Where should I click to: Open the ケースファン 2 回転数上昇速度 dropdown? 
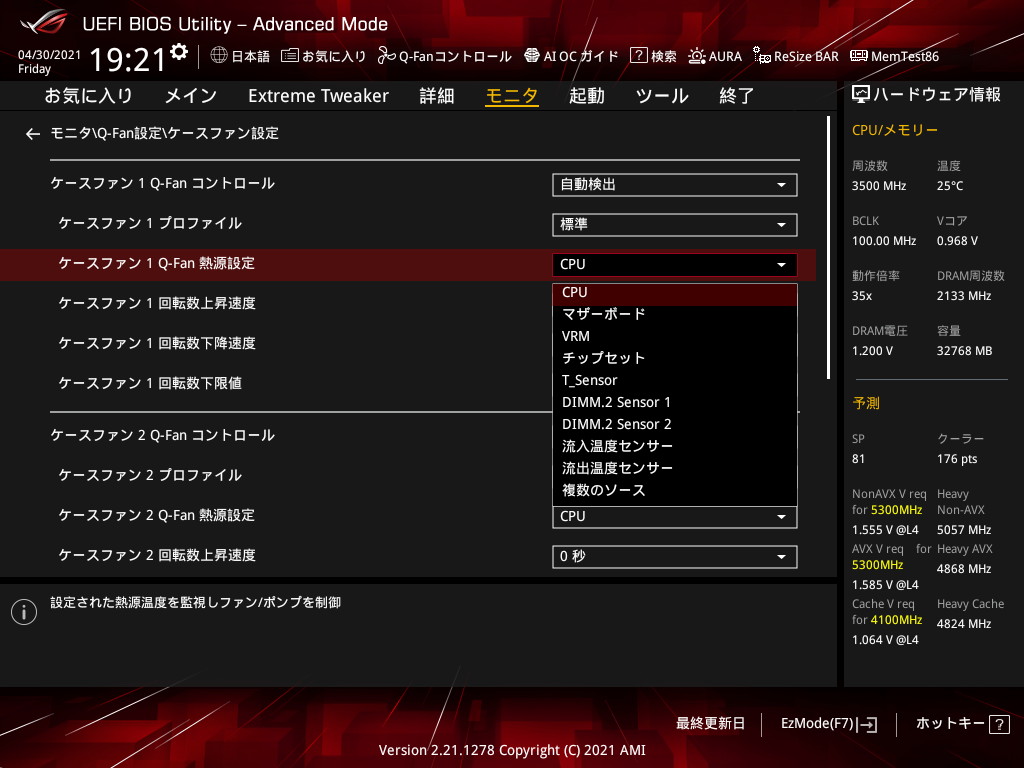tap(675, 556)
